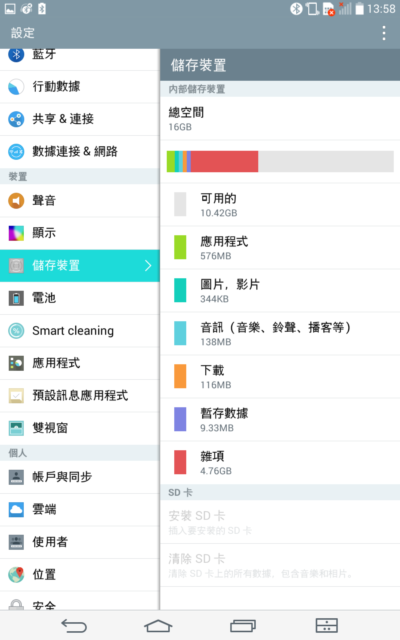
Task: Go to the home screen button
Action: (158, 625)
